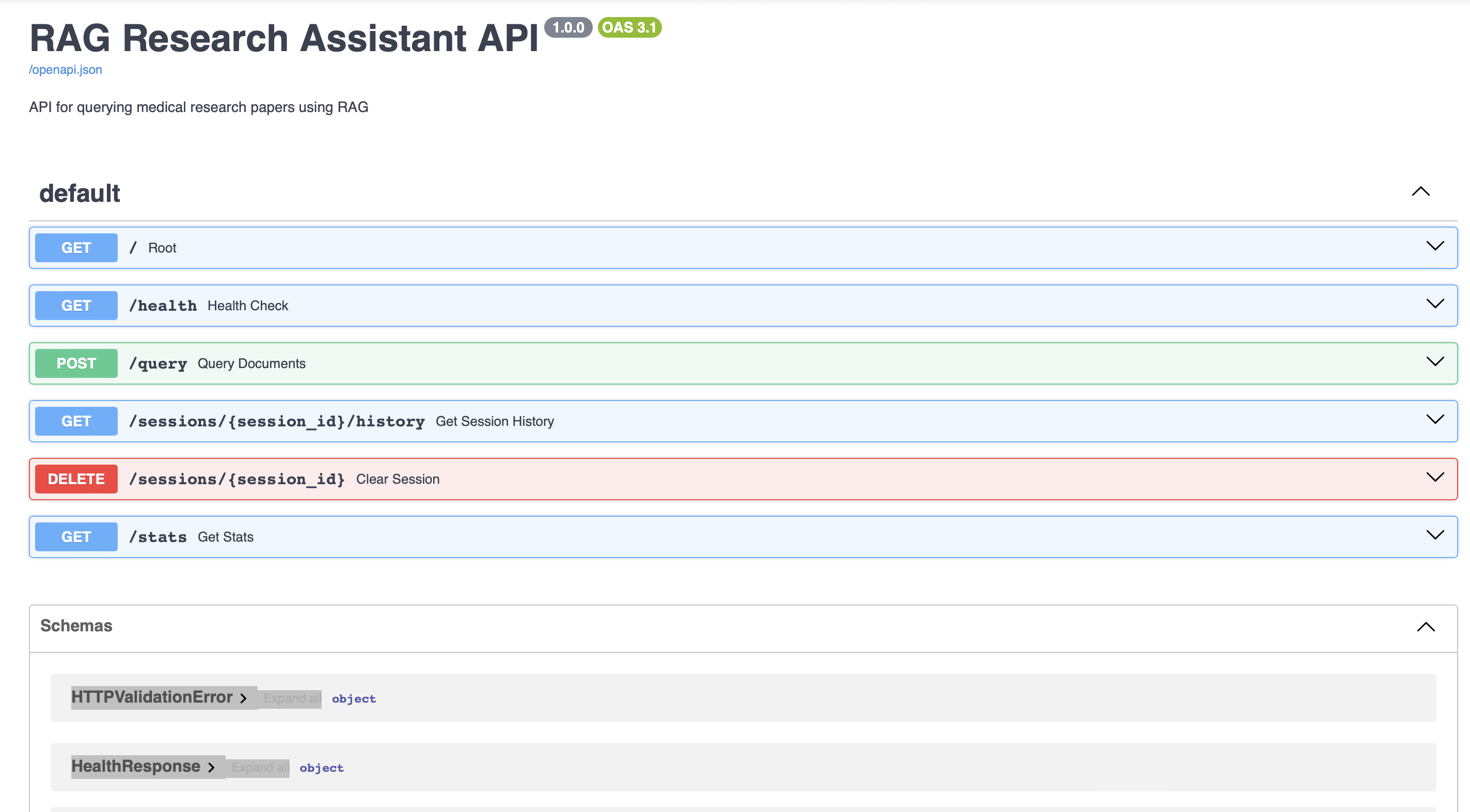Expand the /health endpoint chevron
This screenshot has height=812, width=1470.
[x=1434, y=304]
